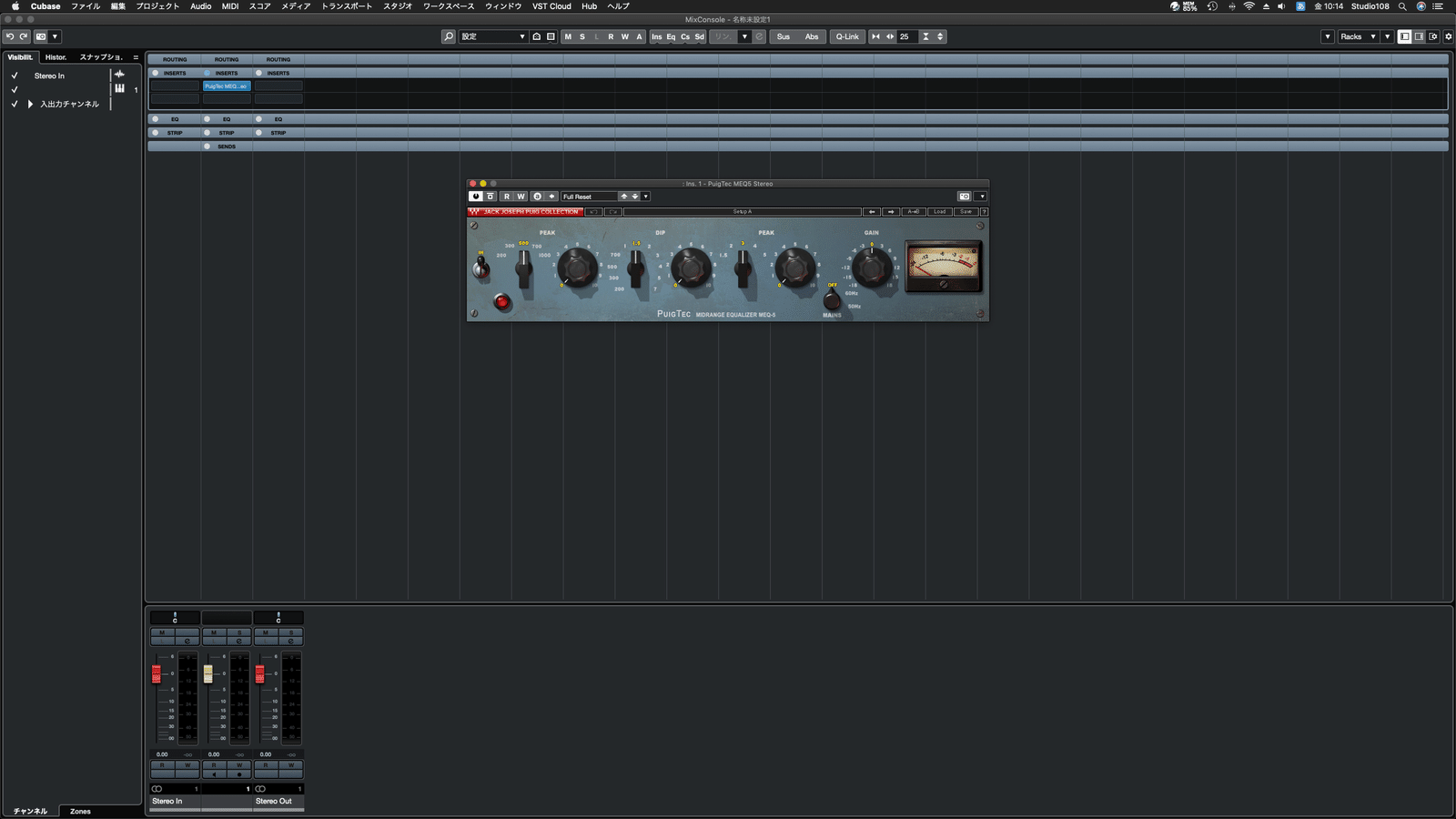The image size is (1456, 819).
Task: Click the Setup A preset name field
Action: (x=743, y=211)
